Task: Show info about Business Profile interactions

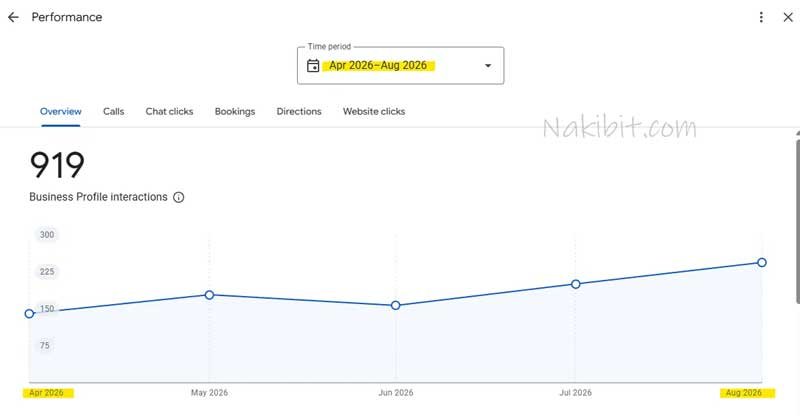Action: [179, 197]
